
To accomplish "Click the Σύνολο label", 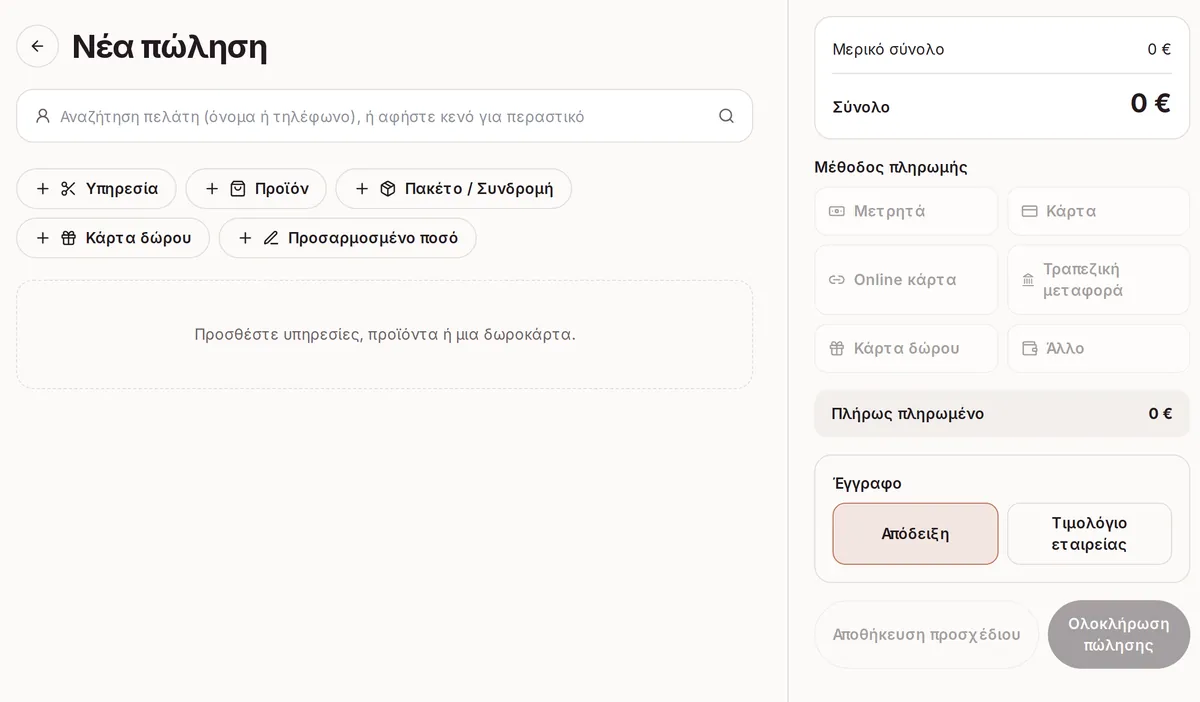I will [861, 107].
